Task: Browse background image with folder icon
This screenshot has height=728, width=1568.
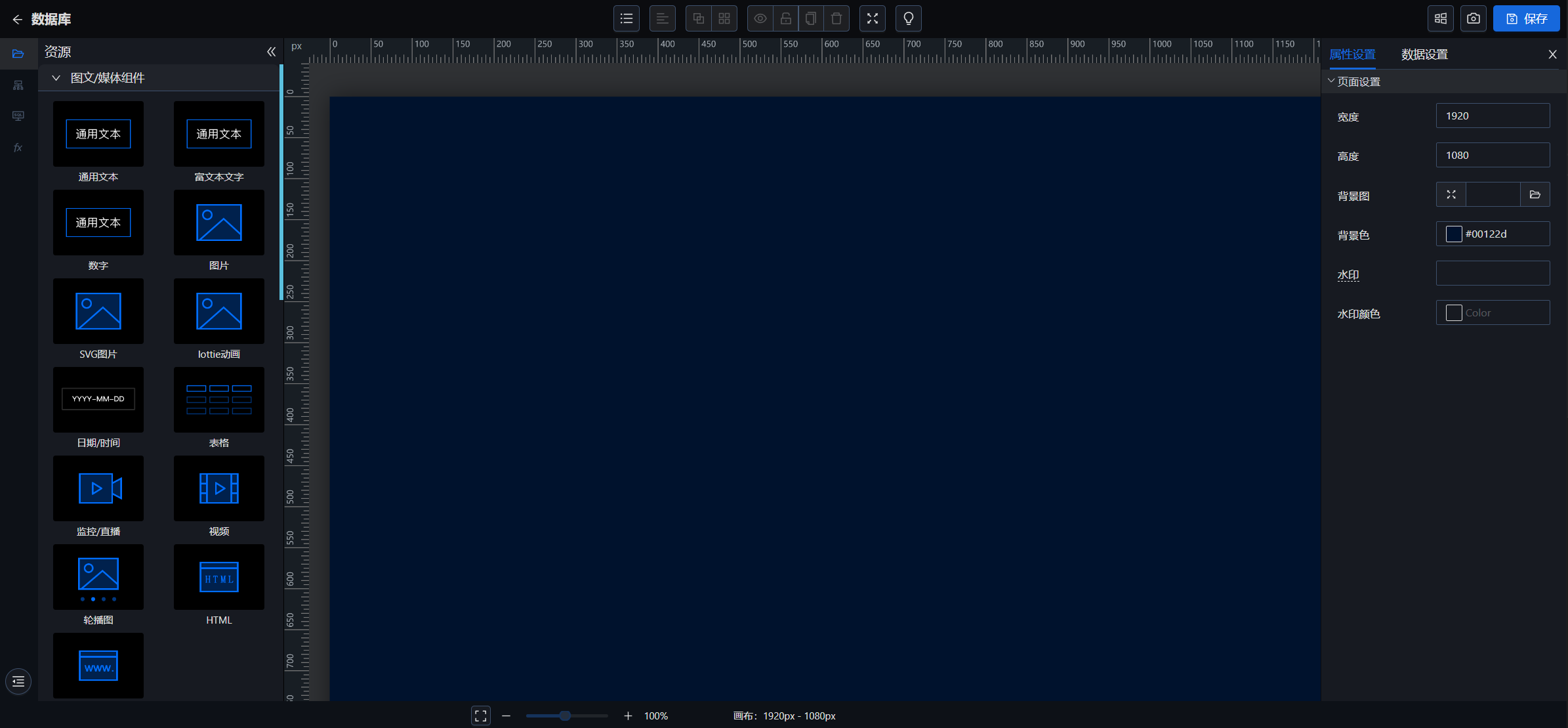Action: tap(1535, 194)
